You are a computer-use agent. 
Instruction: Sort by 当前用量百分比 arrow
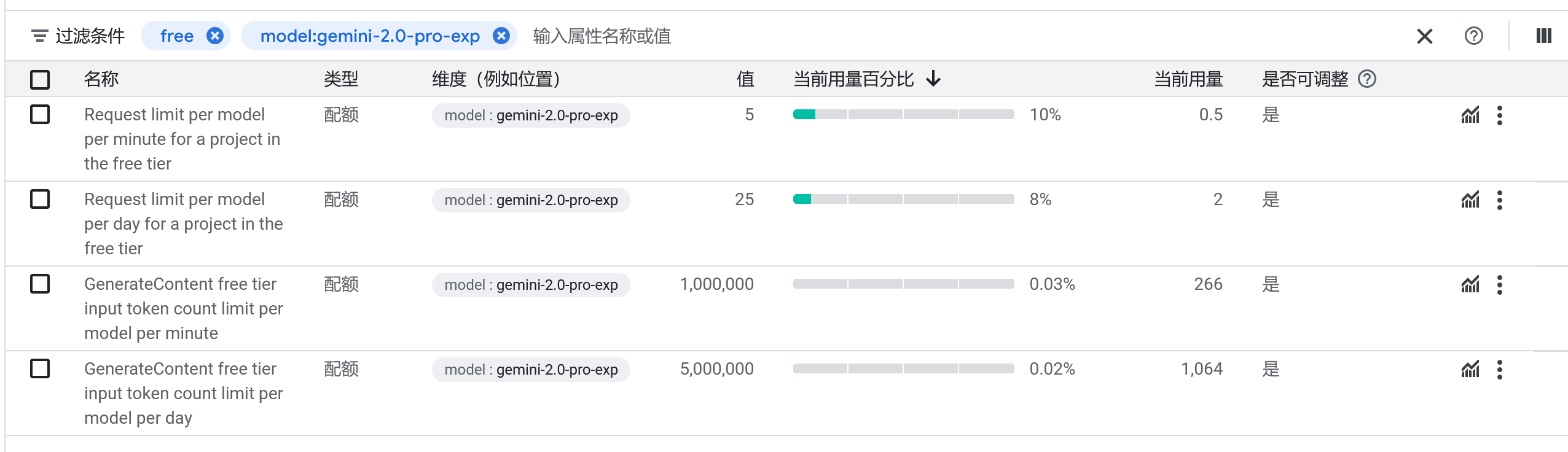coord(933,79)
